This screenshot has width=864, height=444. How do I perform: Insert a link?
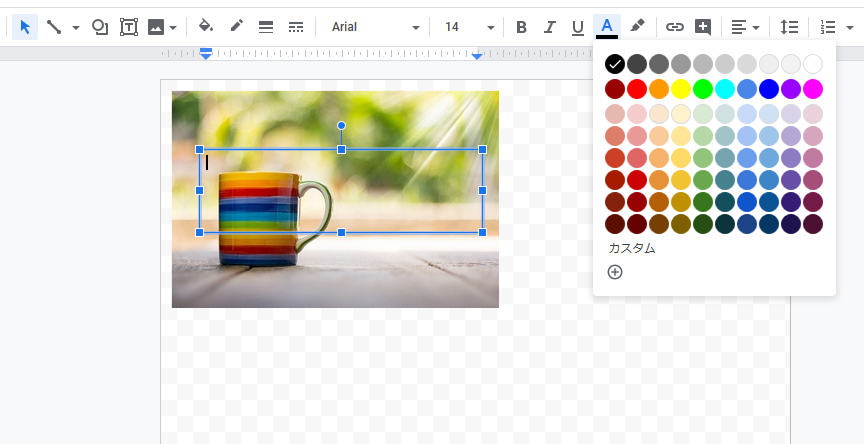tap(674, 27)
